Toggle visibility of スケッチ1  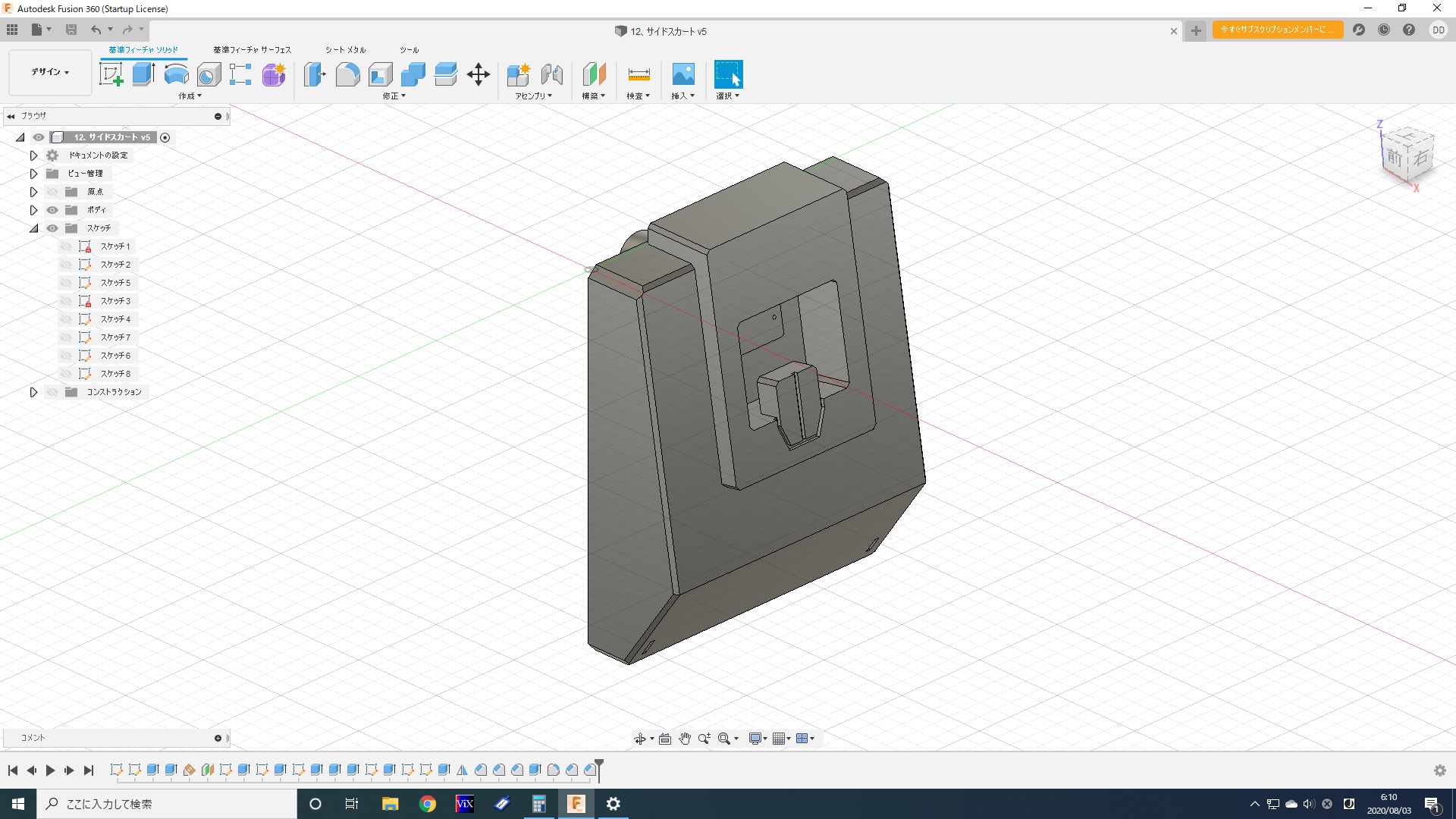[x=66, y=246]
